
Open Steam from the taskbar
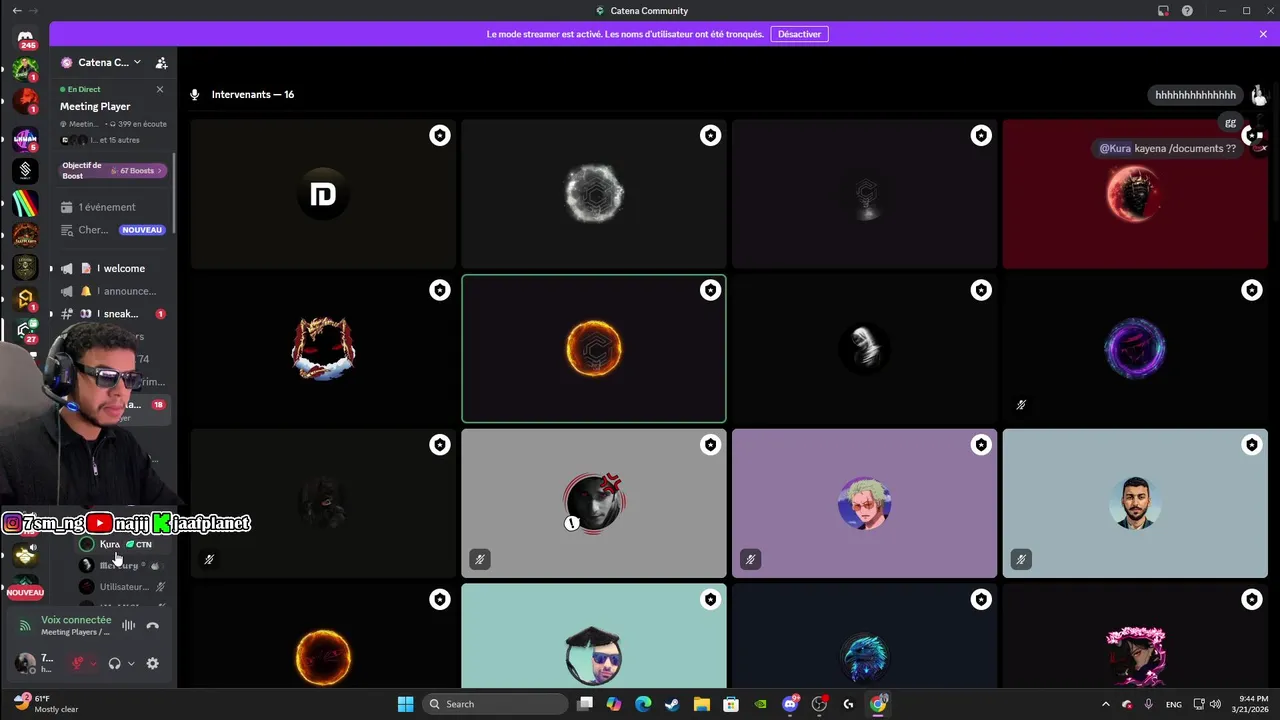pyautogui.click(x=672, y=704)
